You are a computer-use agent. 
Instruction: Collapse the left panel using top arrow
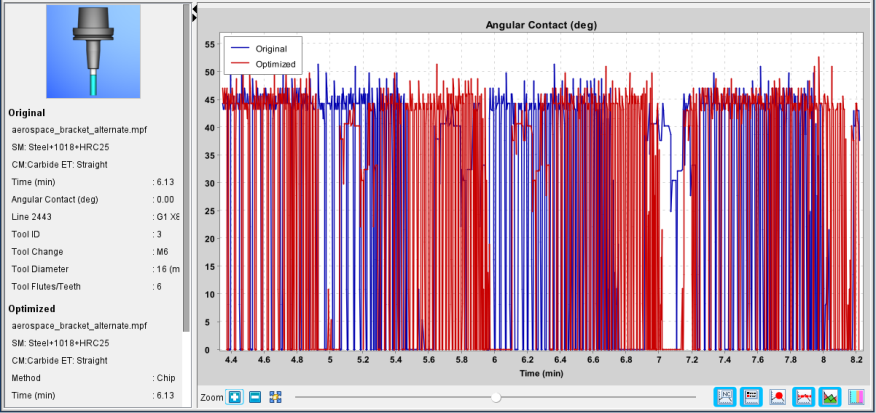(194, 10)
